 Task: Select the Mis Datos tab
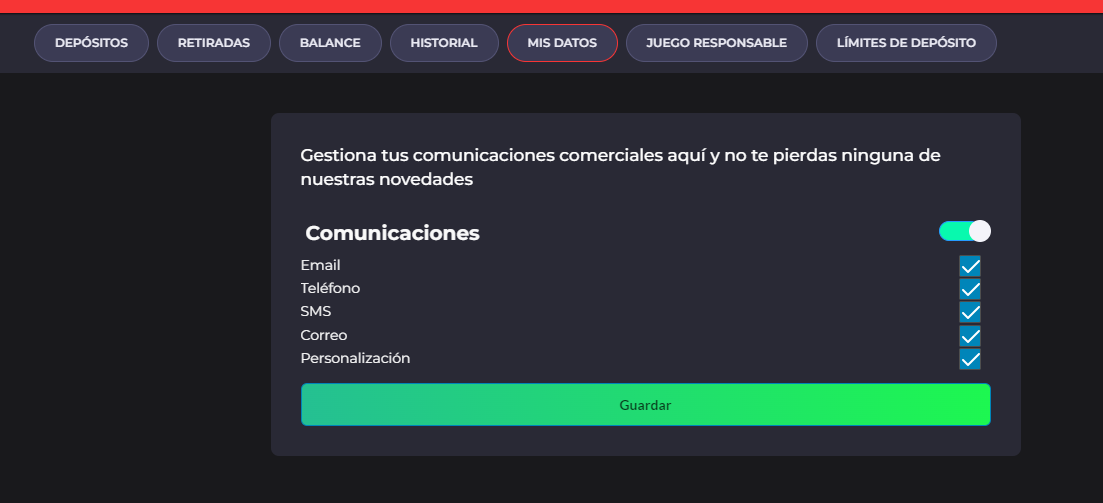click(x=562, y=43)
